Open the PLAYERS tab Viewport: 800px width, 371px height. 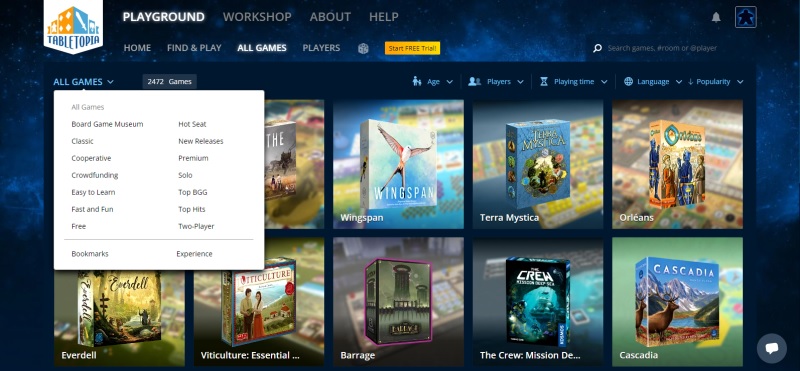click(321, 48)
